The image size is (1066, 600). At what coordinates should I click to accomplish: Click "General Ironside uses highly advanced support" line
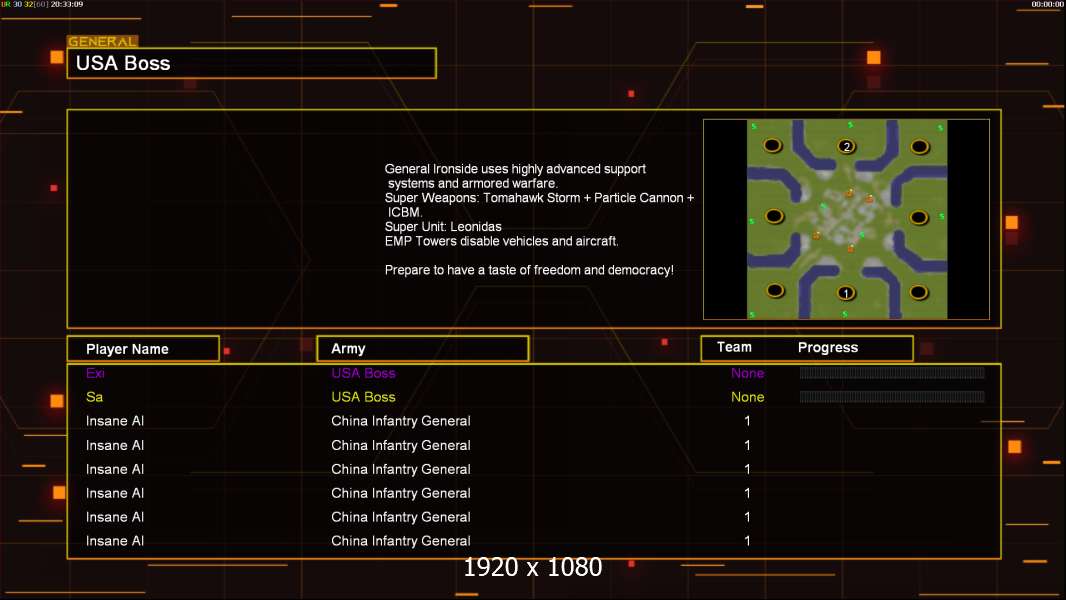click(515, 169)
